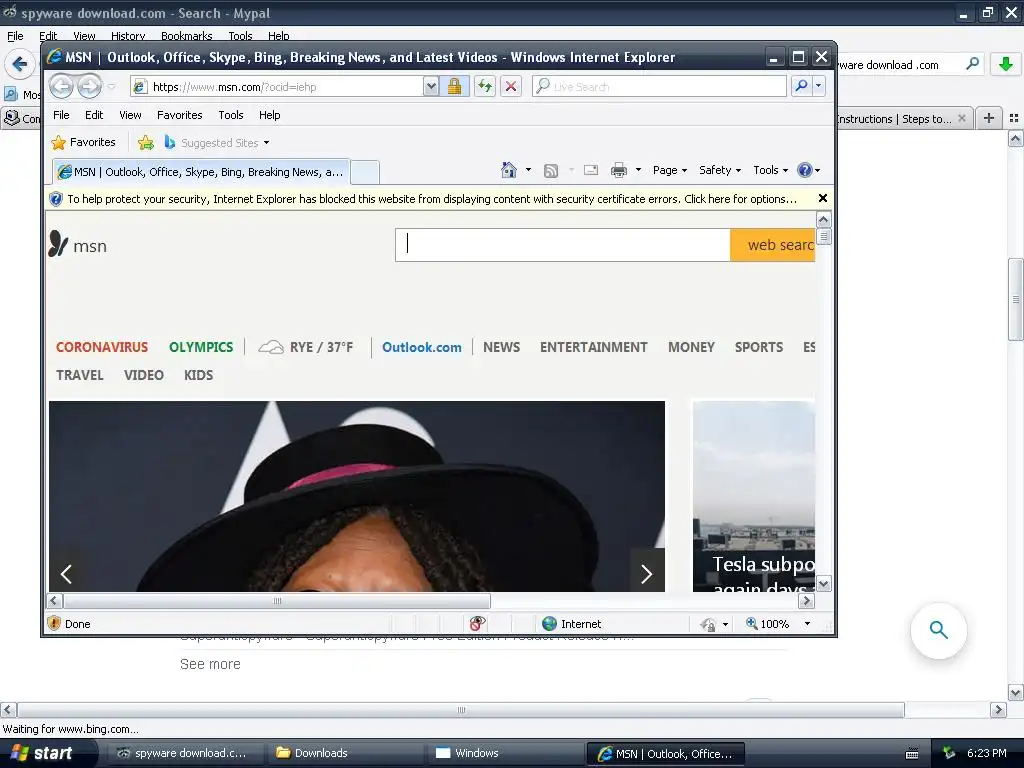Click the blocked pop-up status bar icon
Screen dimensions: 1024x768
click(477, 624)
